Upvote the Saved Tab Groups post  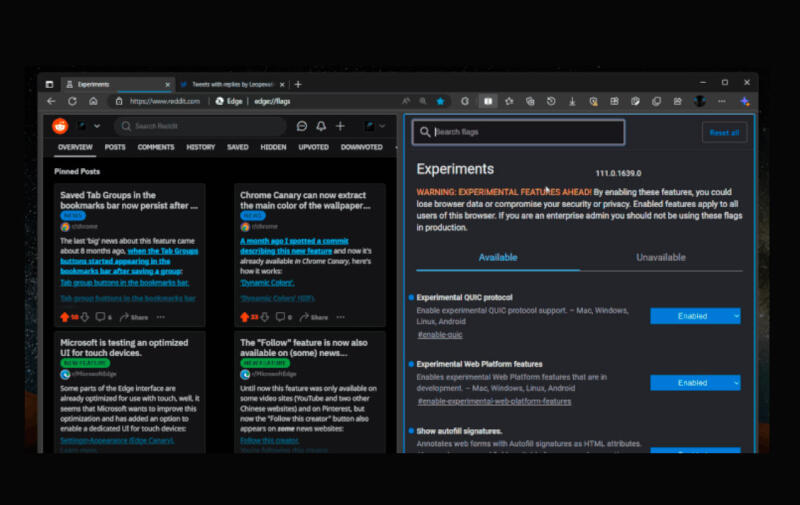click(65, 317)
